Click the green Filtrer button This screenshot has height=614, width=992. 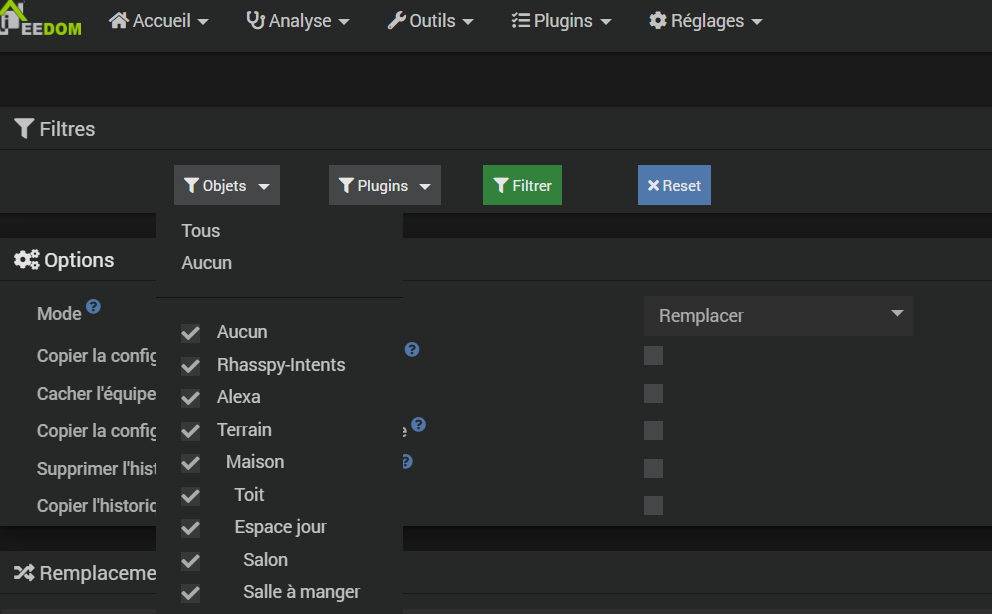[522, 185]
